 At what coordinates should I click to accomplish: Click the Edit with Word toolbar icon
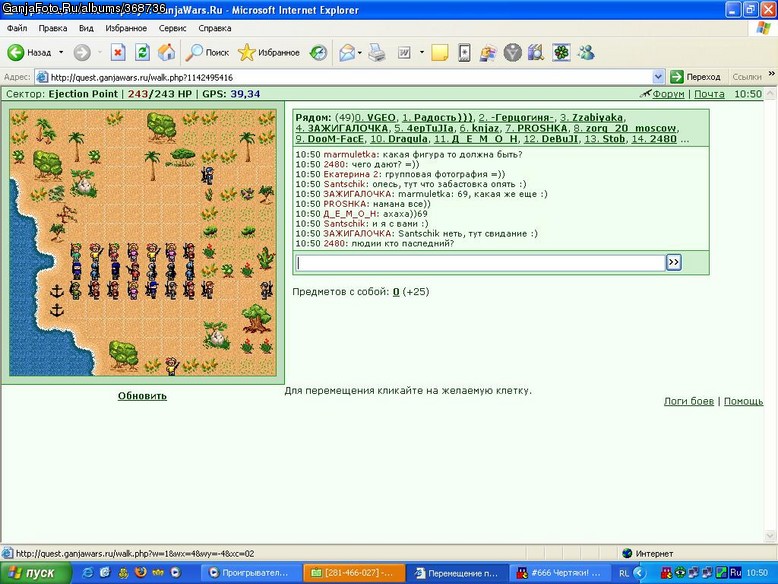(404, 52)
